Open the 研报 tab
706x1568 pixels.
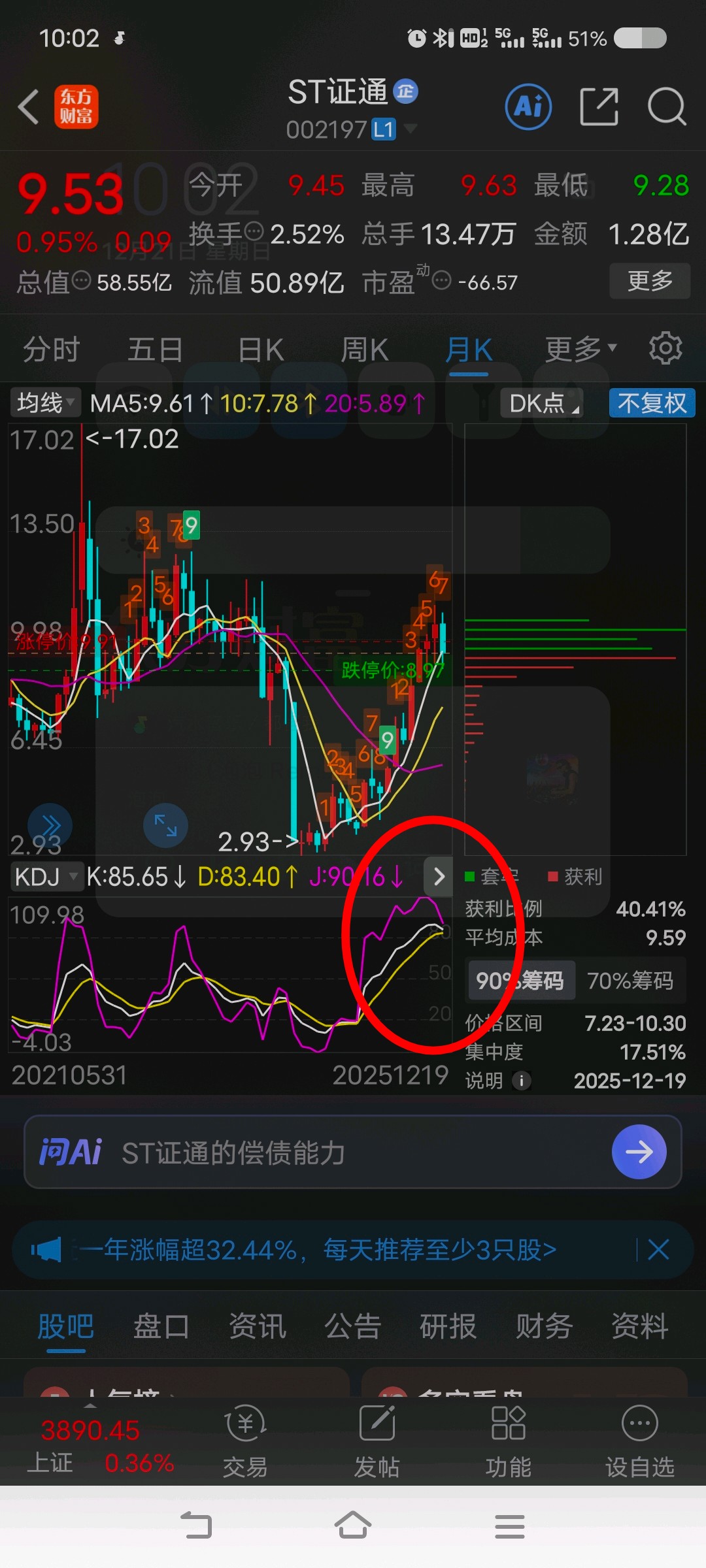pos(448,1327)
